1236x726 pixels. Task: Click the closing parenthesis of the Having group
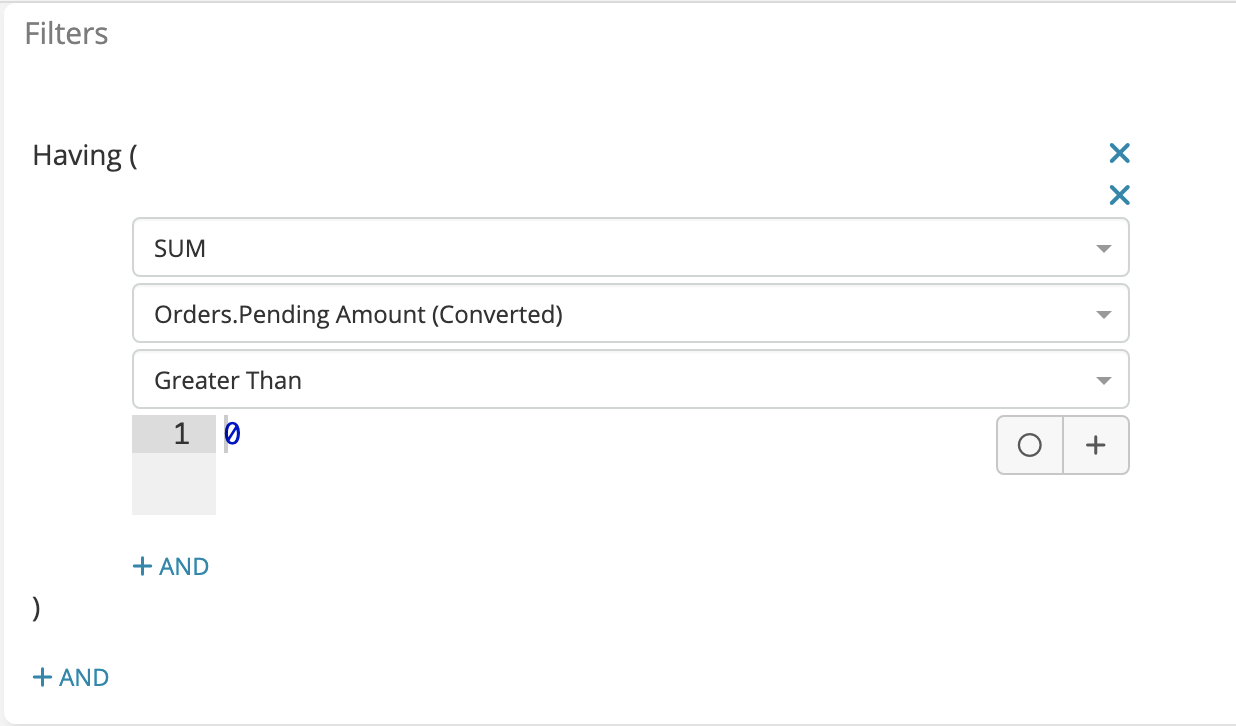37,610
